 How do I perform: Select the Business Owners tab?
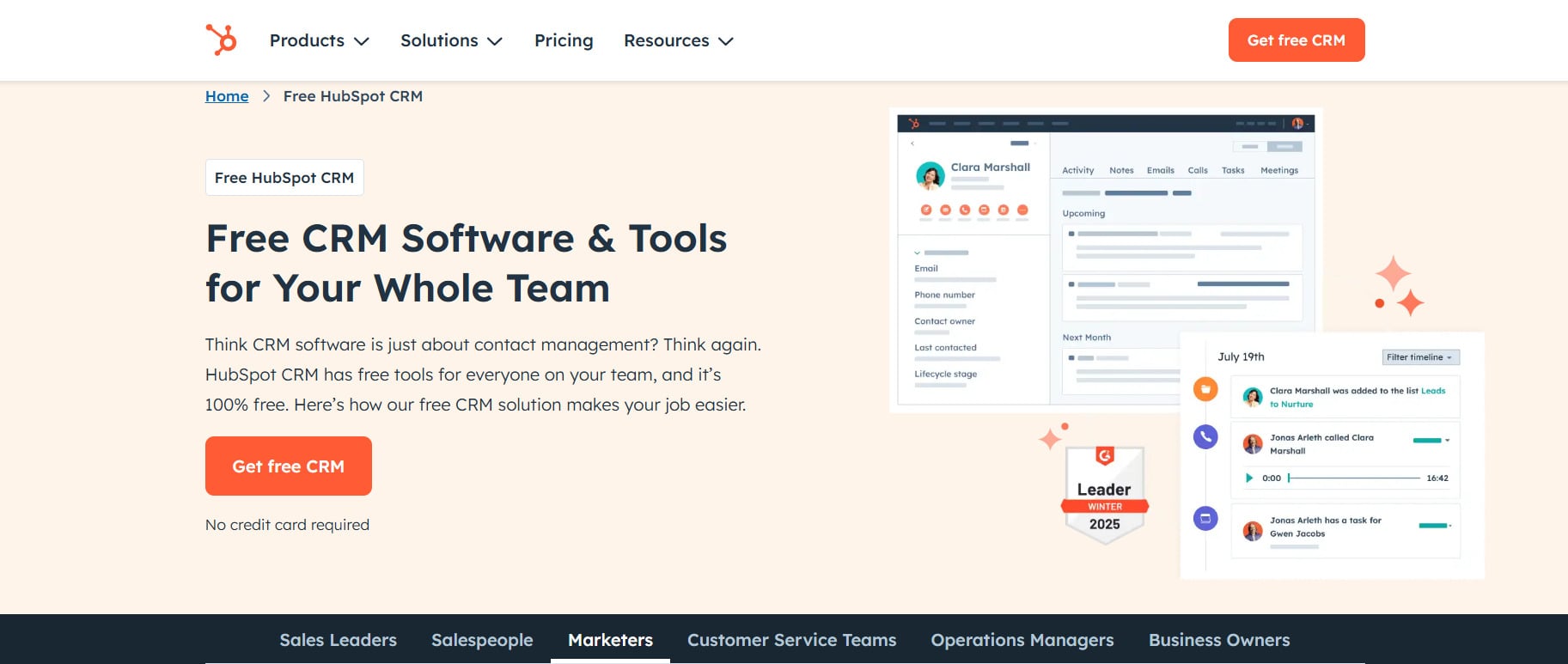coord(1219,640)
